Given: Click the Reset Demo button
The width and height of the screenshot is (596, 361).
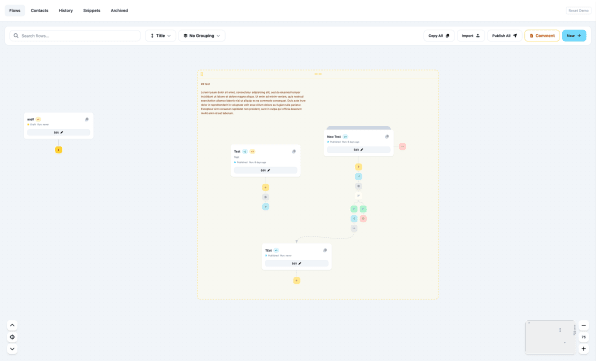Looking at the screenshot, I should click(579, 11).
